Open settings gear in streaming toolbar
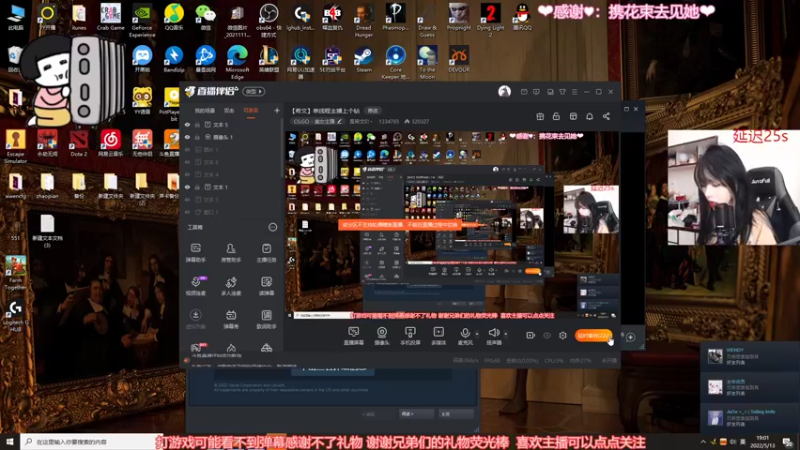Image resolution: width=800 pixels, height=450 pixels. tap(563, 336)
